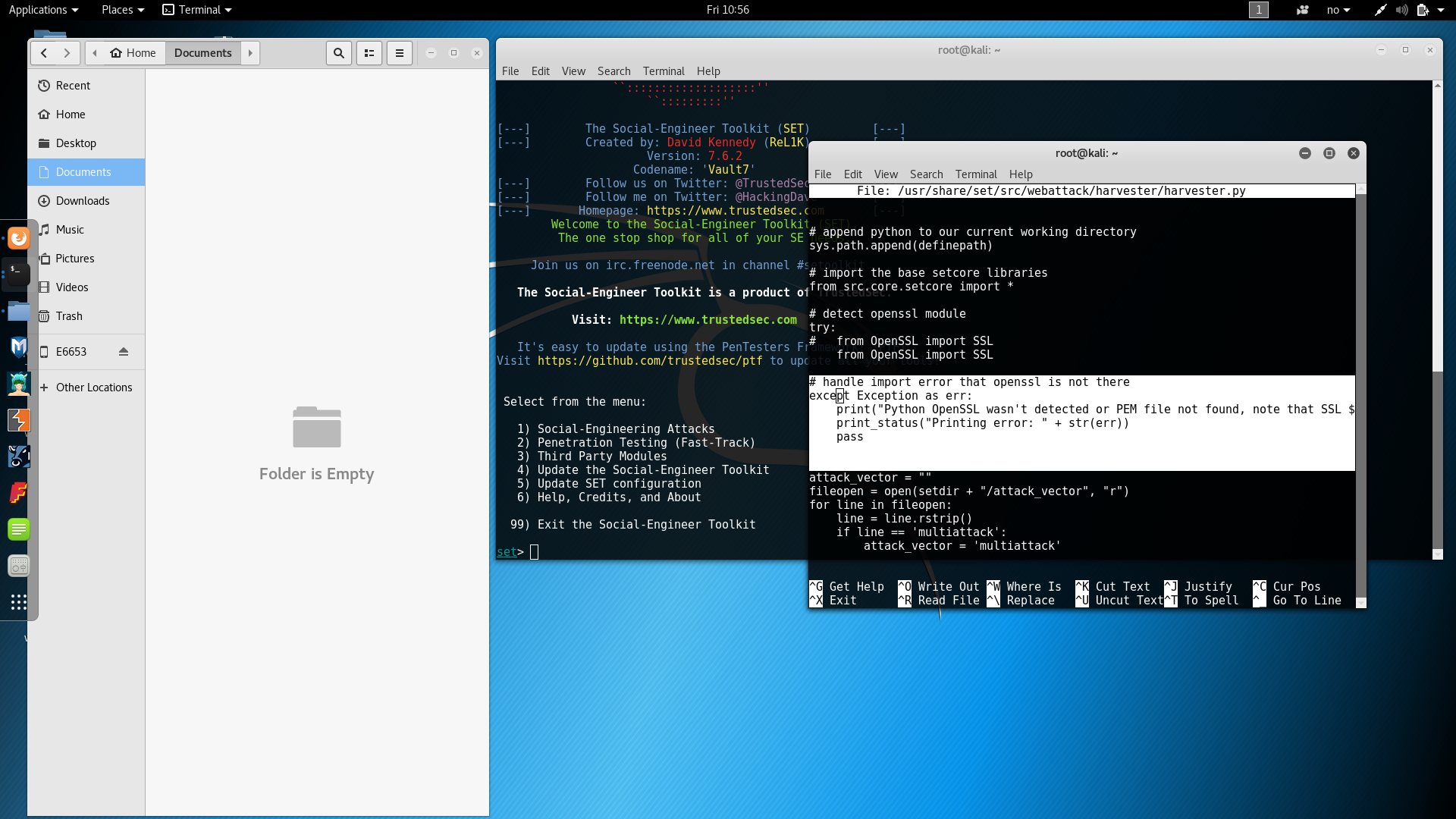Viewport: 1456px width, 819px height.
Task: Select workspace 1 indicator
Action: click(x=1259, y=10)
